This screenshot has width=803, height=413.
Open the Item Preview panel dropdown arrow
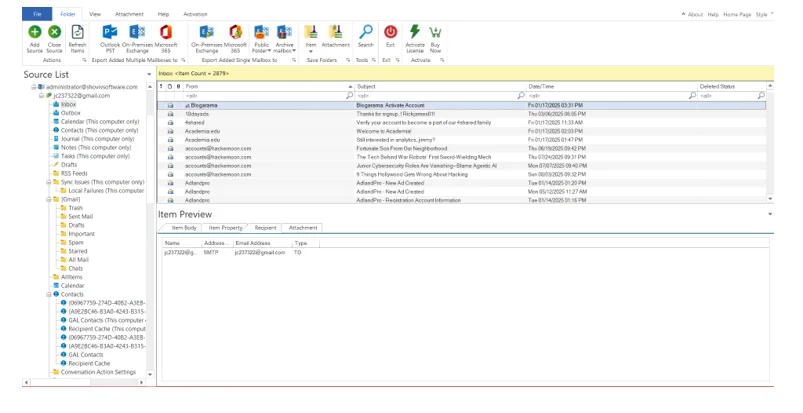point(770,214)
